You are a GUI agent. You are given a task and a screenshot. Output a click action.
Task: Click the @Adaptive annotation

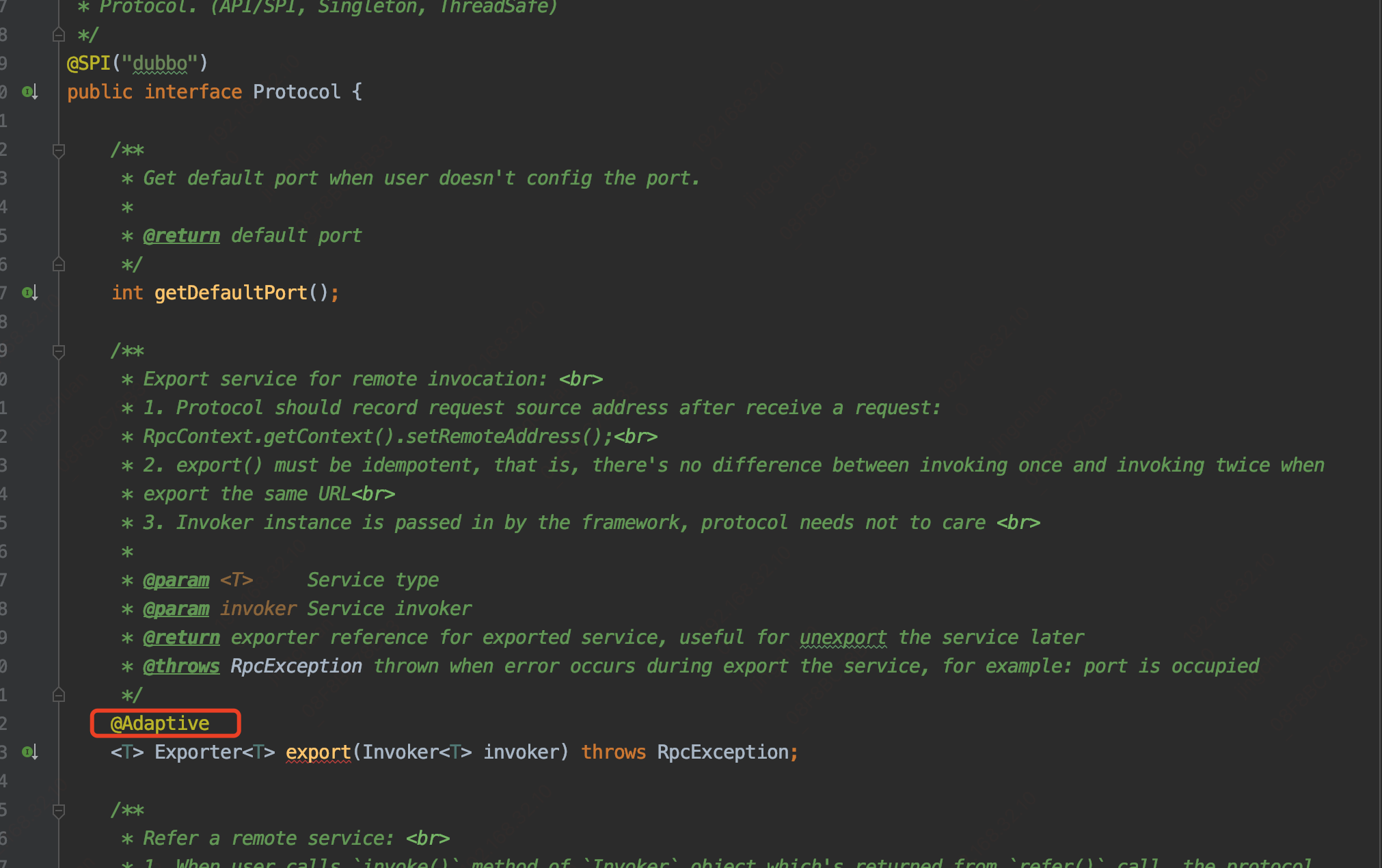(160, 723)
